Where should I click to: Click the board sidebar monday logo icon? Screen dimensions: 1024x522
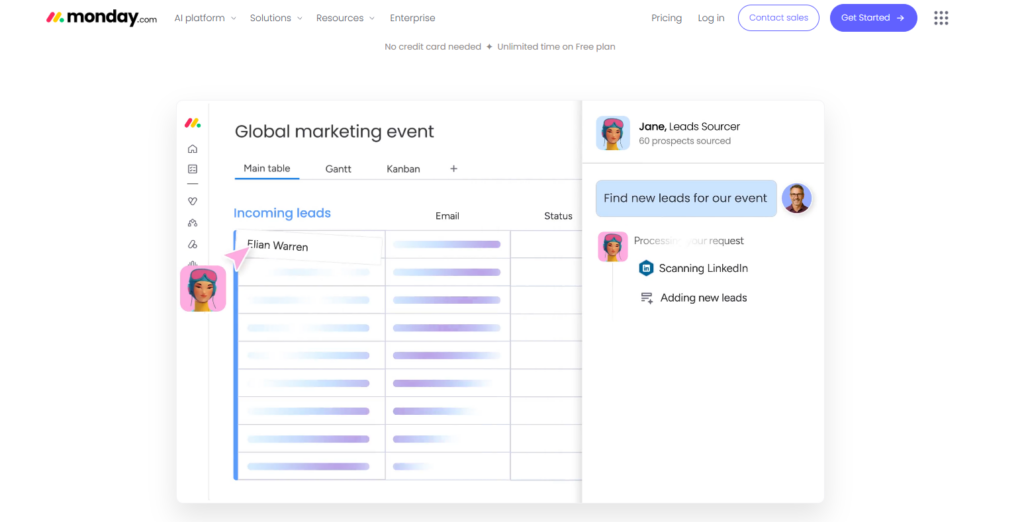pos(193,123)
